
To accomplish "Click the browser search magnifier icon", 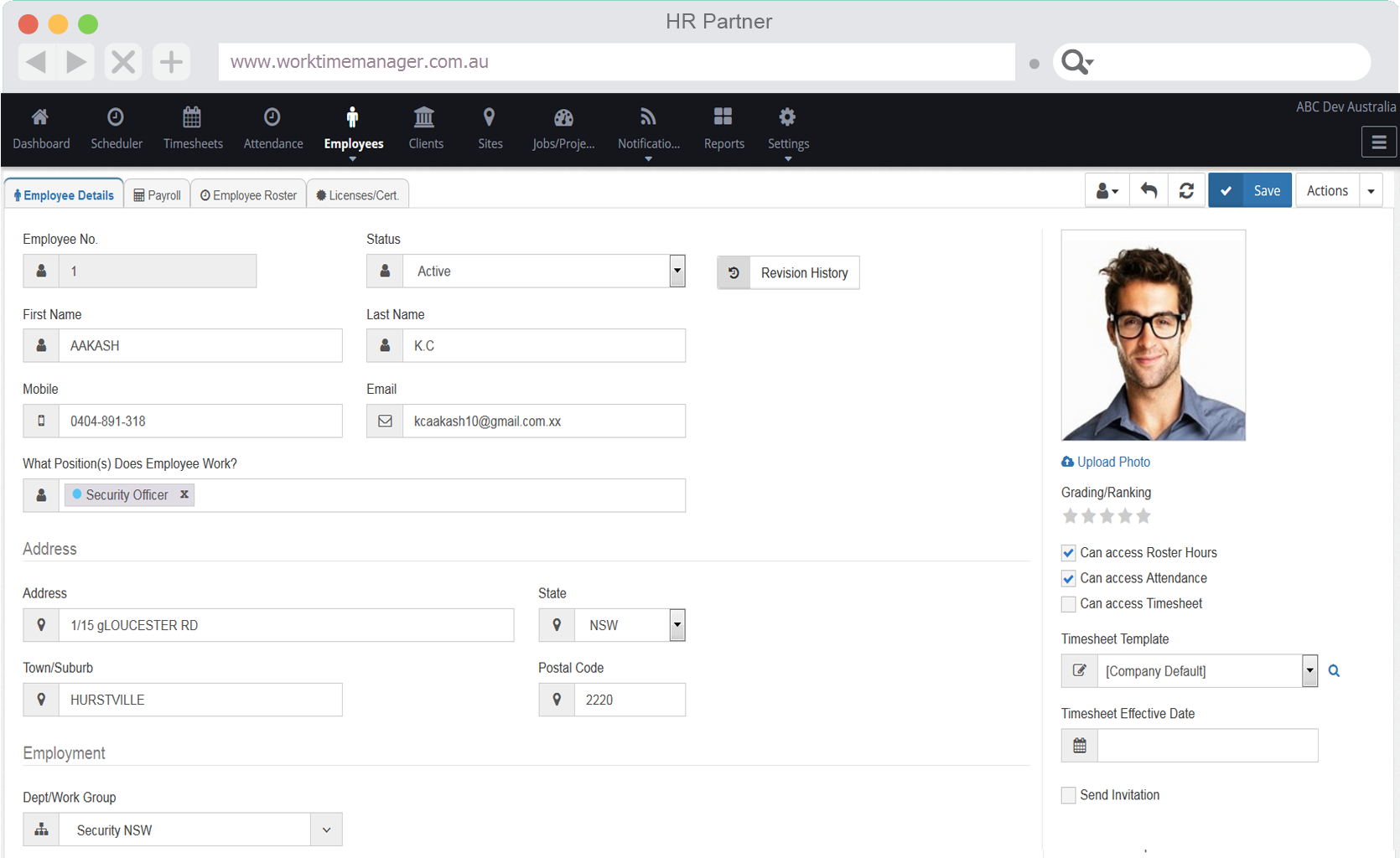I will pyautogui.click(x=1076, y=62).
